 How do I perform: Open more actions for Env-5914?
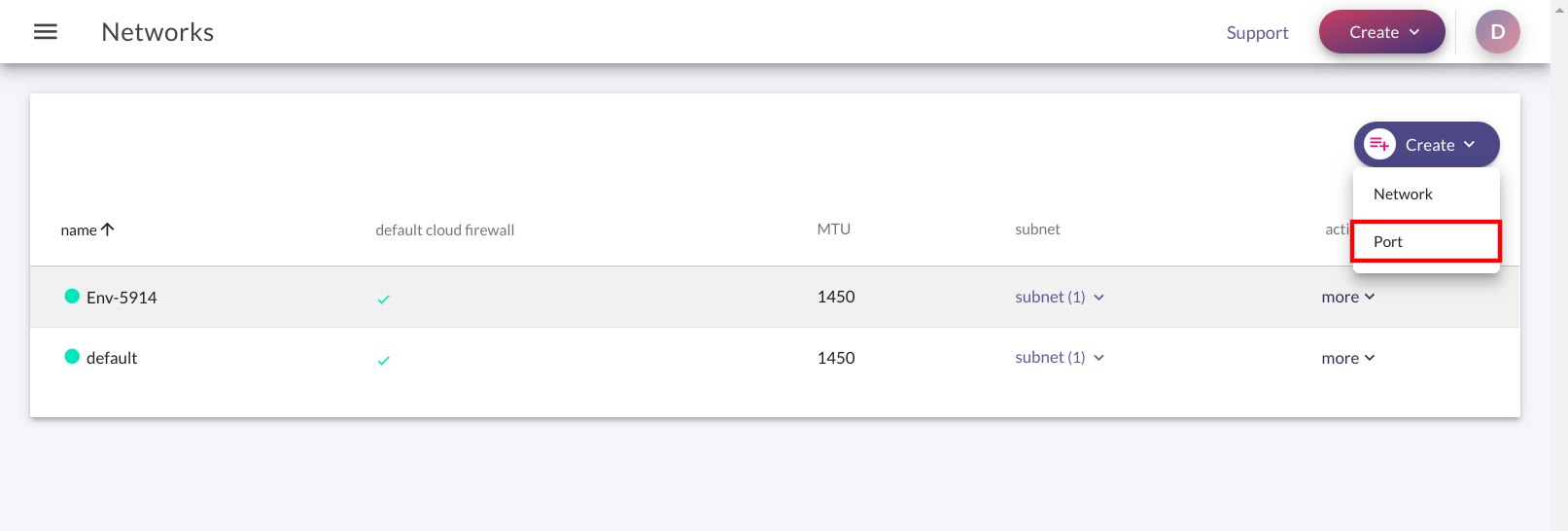pyautogui.click(x=1348, y=297)
